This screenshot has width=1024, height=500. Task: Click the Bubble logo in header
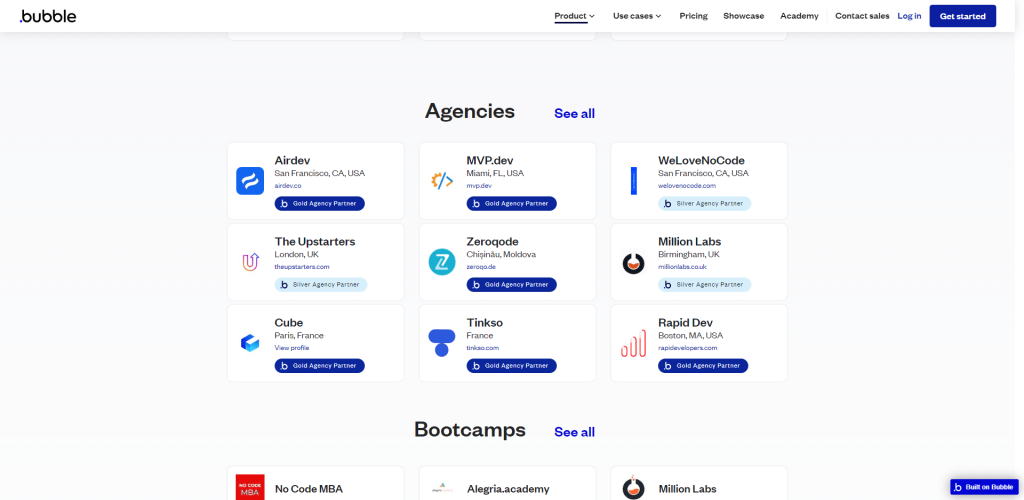[x=48, y=16]
